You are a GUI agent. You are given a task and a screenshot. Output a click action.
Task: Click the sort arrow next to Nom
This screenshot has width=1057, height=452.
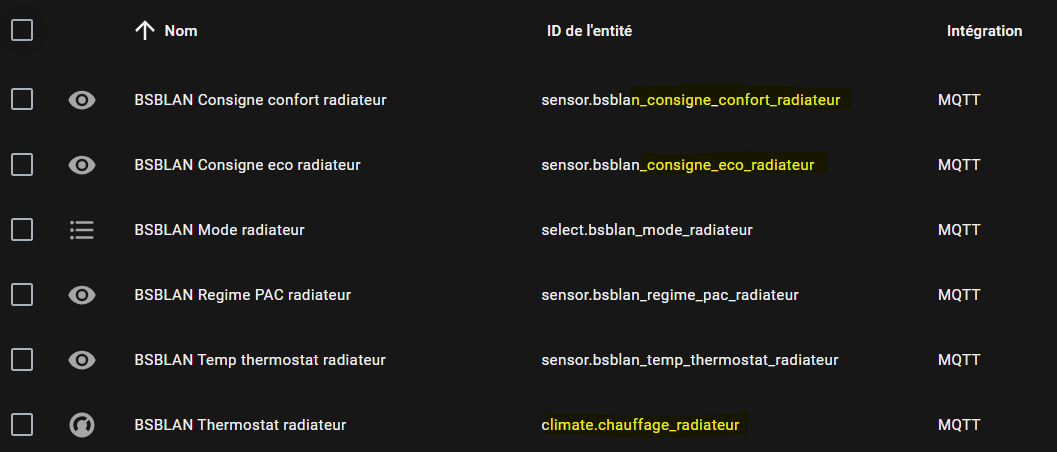point(145,30)
